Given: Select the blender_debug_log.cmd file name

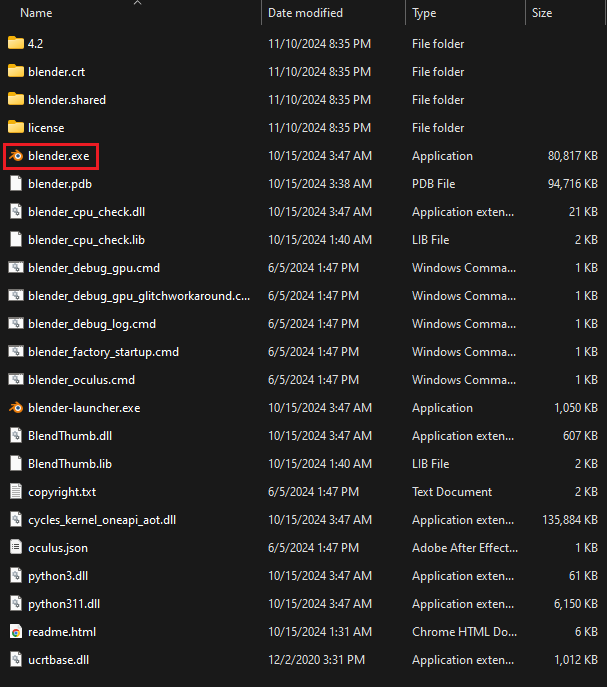Looking at the screenshot, I should [92, 324].
